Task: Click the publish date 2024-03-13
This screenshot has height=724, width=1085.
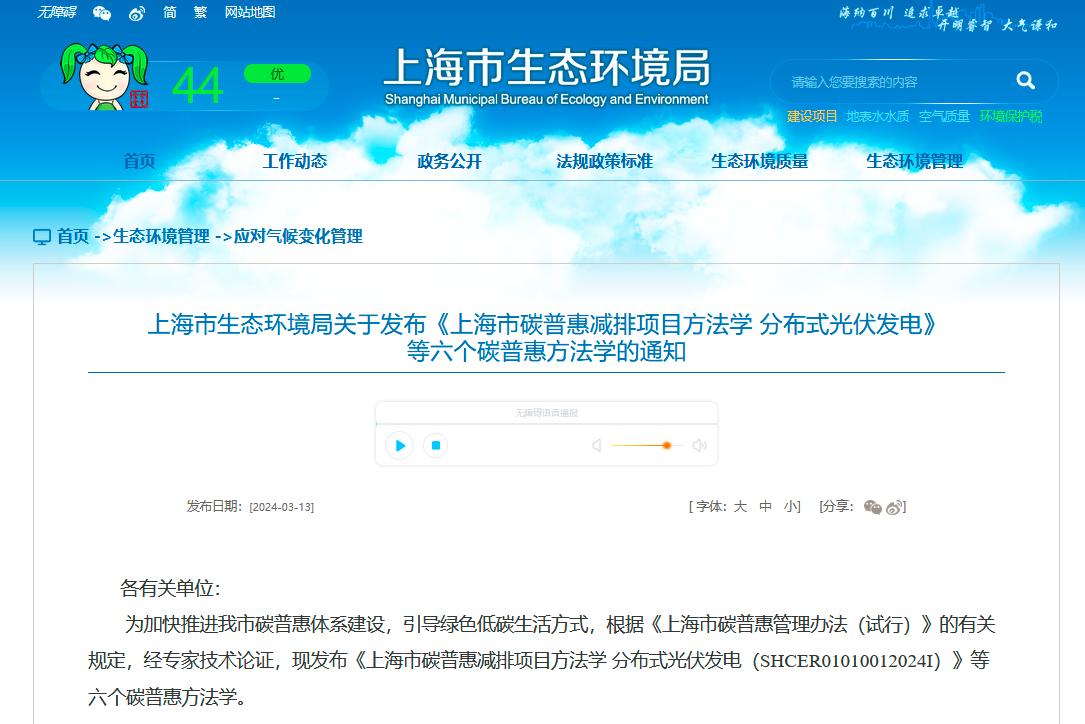Action: click(282, 507)
